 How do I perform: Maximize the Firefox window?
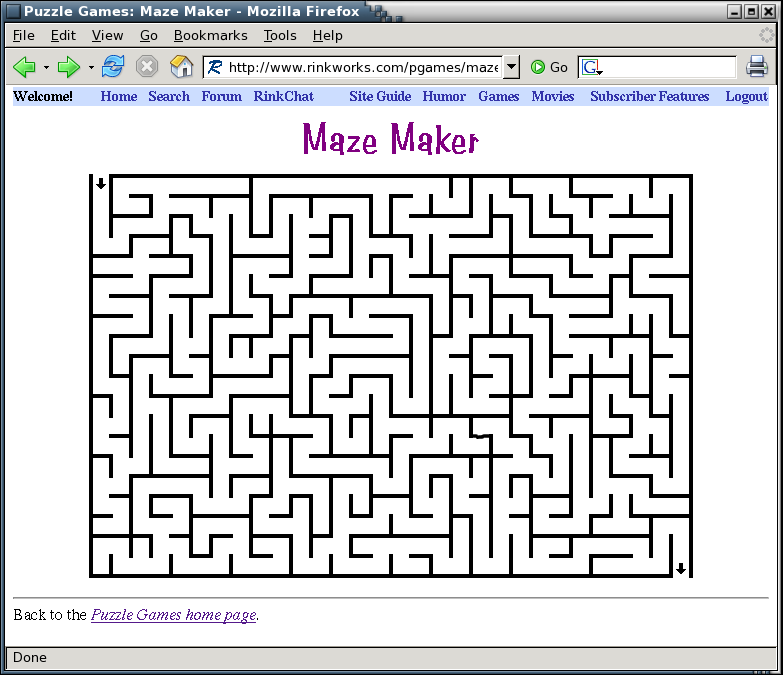click(751, 11)
